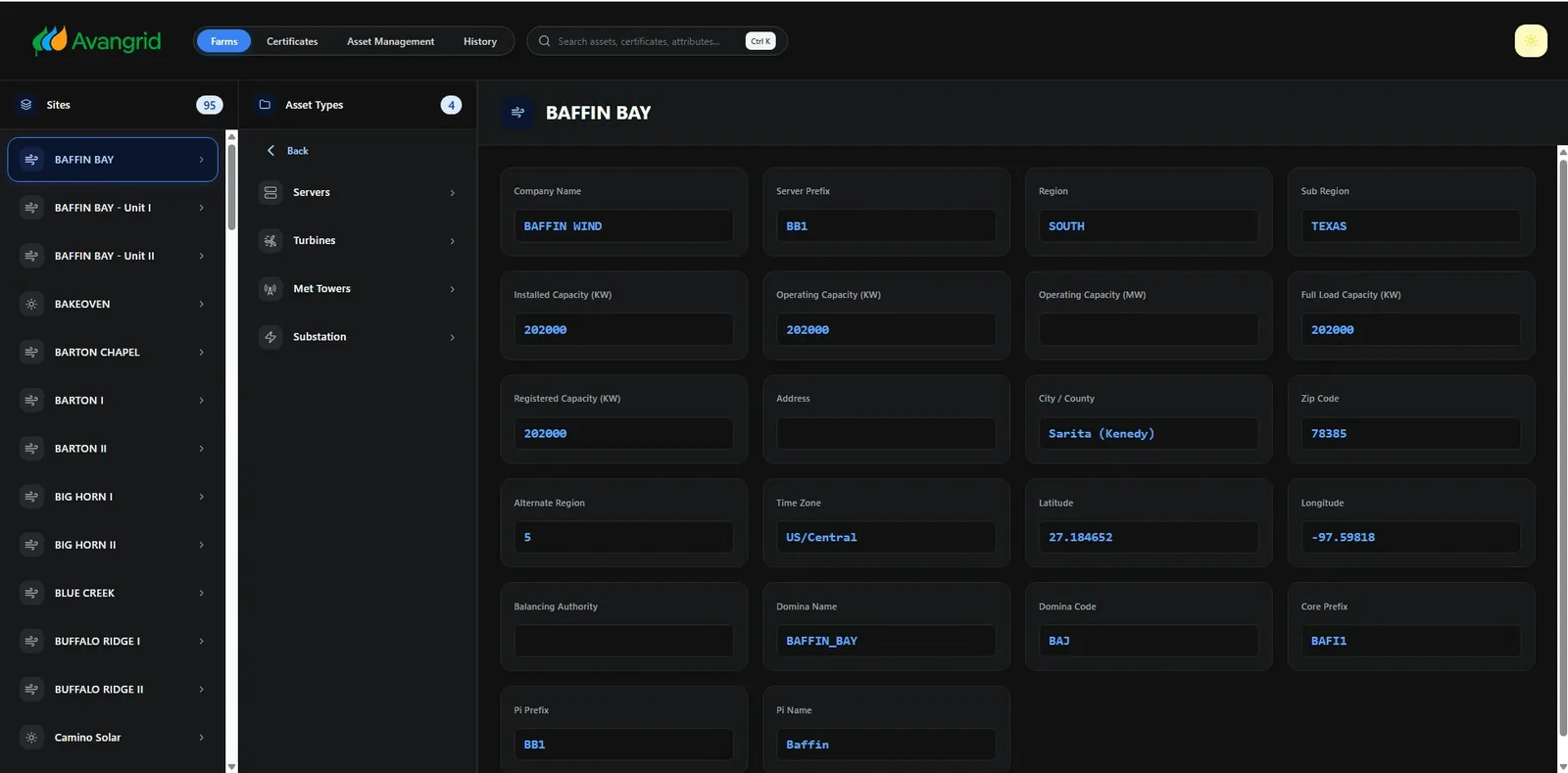Expand the Camino Solar site chevron
The height and width of the screenshot is (773, 1568).
(201, 737)
